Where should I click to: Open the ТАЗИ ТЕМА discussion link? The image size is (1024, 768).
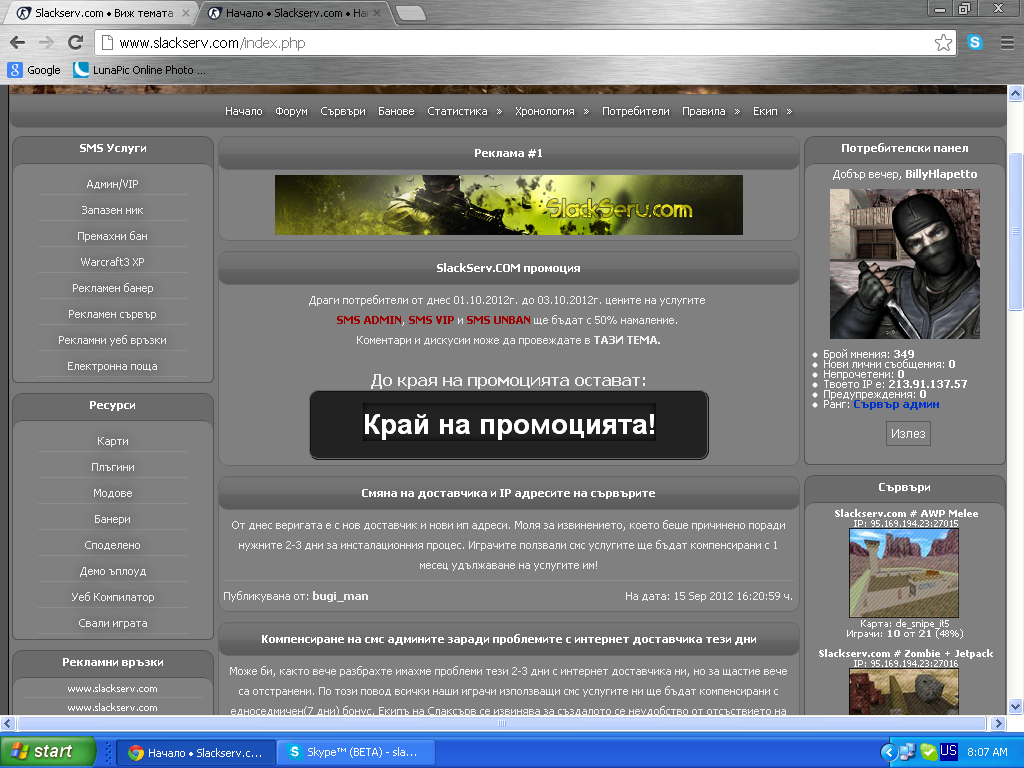pyautogui.click(x=627, y=340)
